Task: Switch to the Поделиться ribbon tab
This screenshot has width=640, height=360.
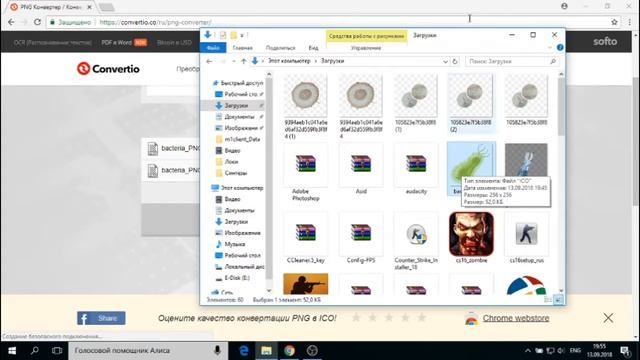Action: [x=280, y=48]
